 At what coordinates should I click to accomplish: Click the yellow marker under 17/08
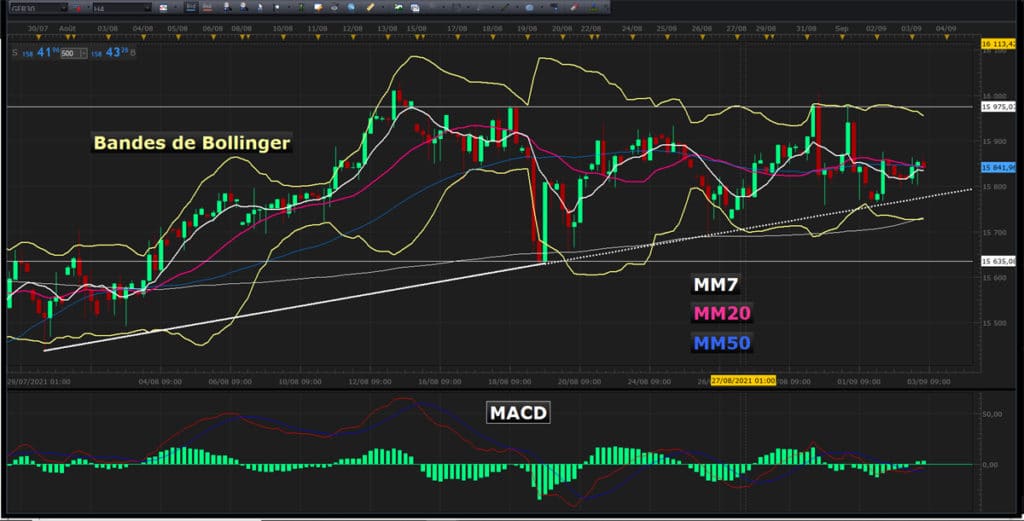458,37
